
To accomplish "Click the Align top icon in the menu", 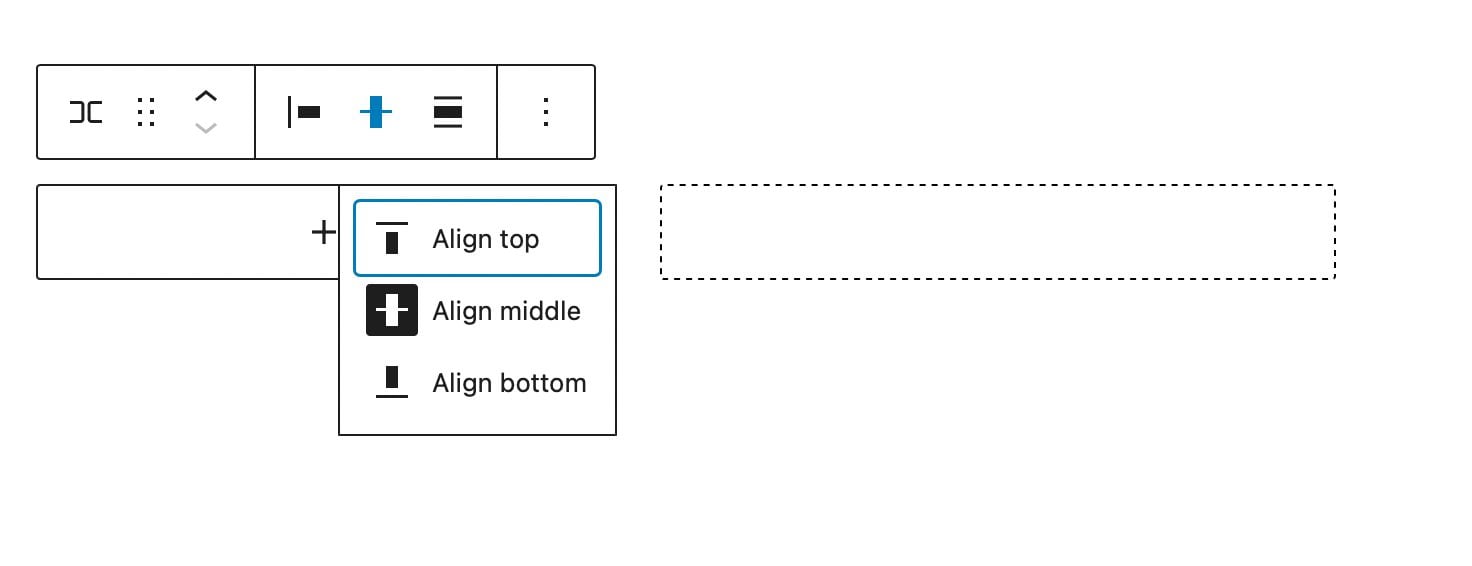I will 392,238.
